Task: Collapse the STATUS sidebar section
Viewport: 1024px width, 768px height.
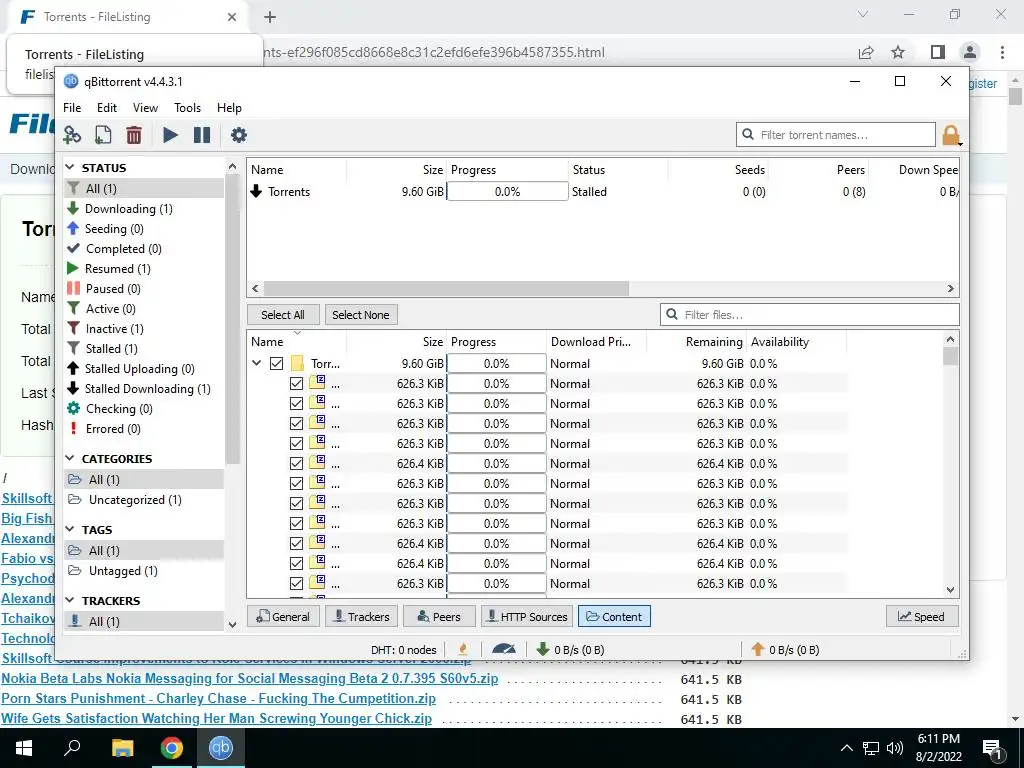Action: coord(70,168)
